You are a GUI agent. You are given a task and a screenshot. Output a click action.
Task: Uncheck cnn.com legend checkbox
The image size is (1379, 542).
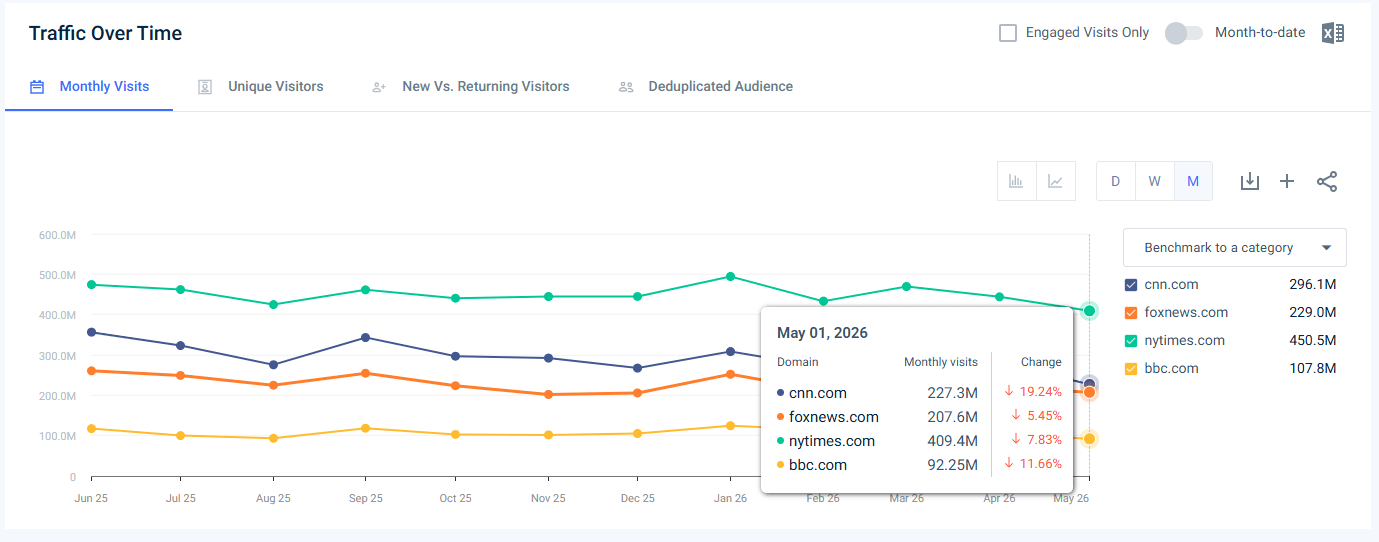(x=1131, y=284)
